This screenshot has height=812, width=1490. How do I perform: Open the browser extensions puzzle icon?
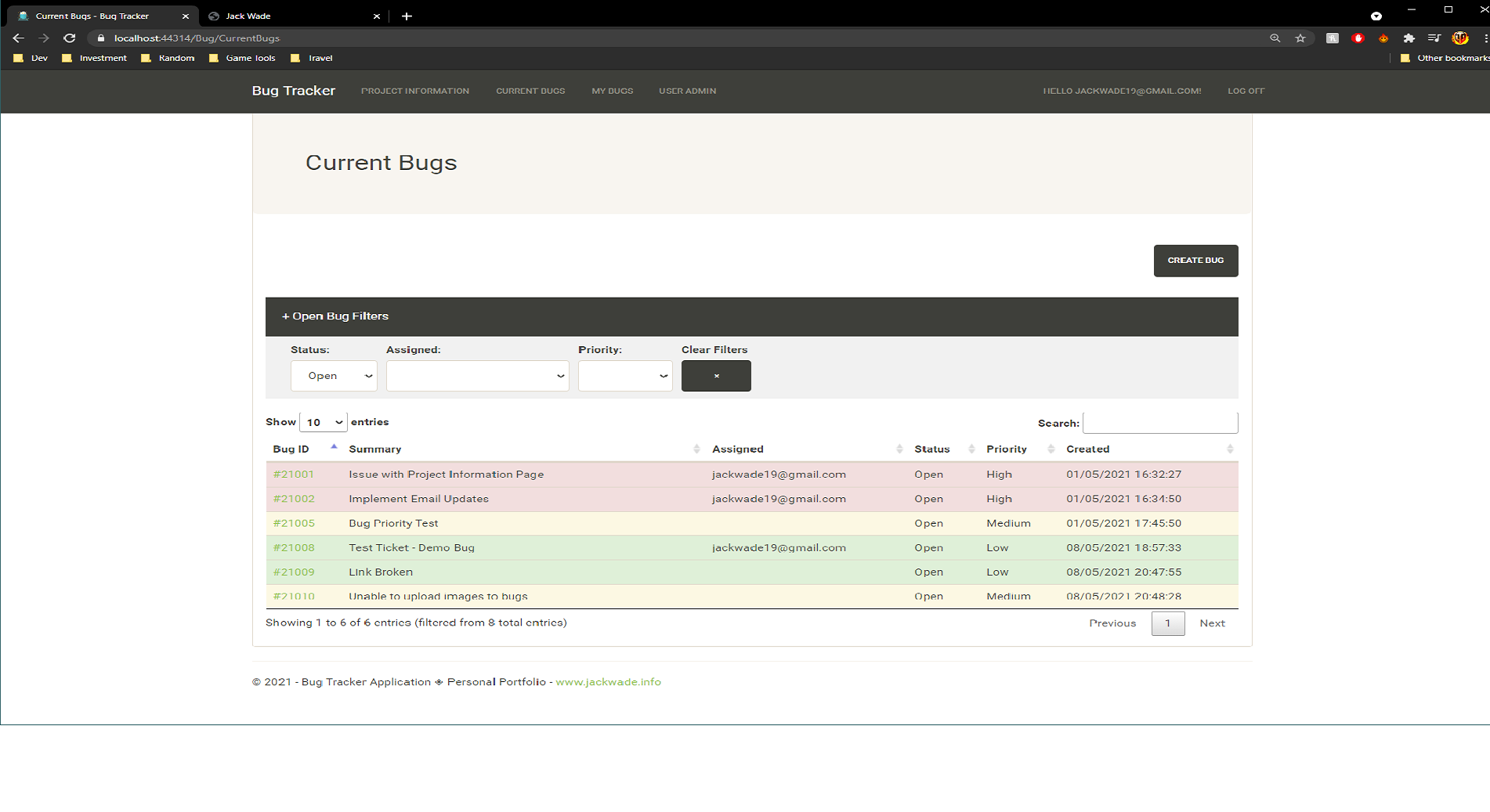click(1409, 38)
